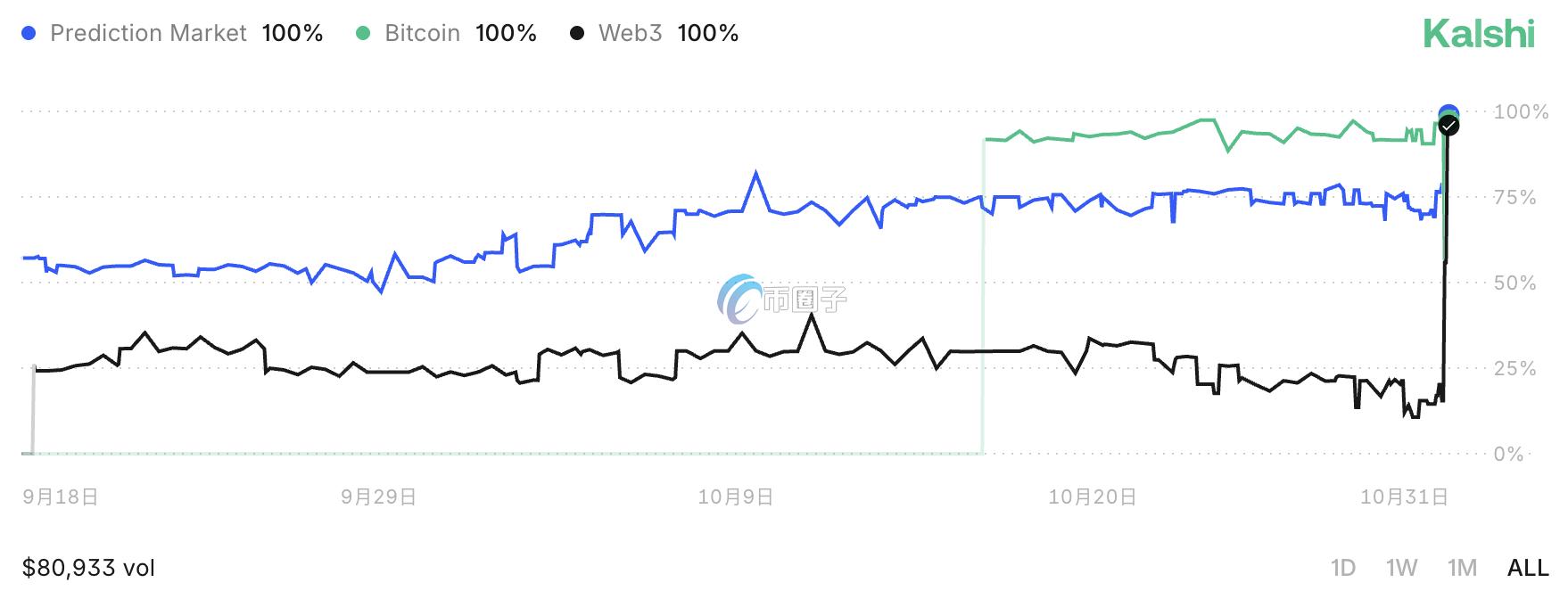Click the Kalshi logo
Screen dimensions: 1568x599
coord(1479,34)
